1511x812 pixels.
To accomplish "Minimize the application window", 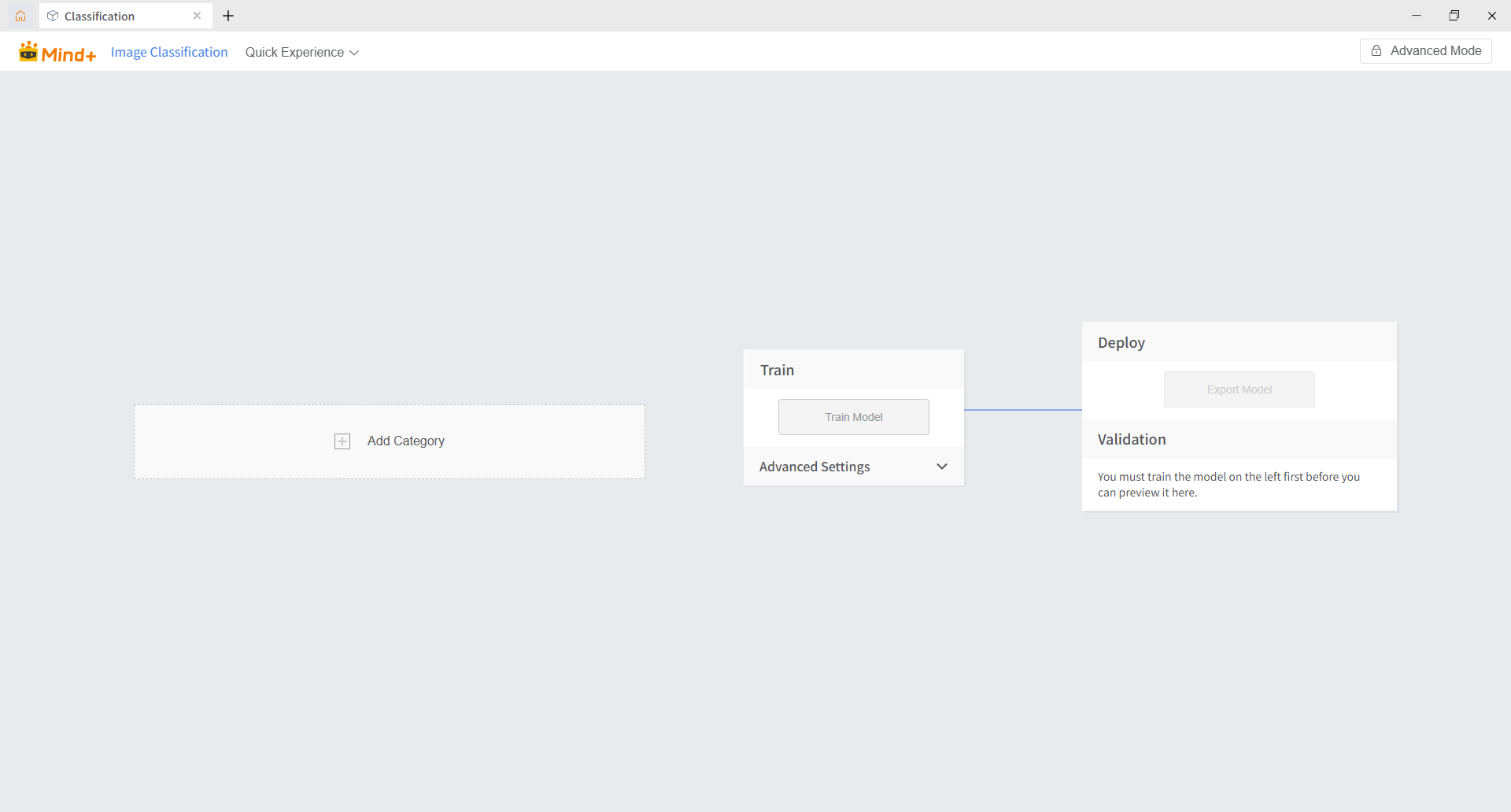I will pyautogui.click(x=1417, y=16).
